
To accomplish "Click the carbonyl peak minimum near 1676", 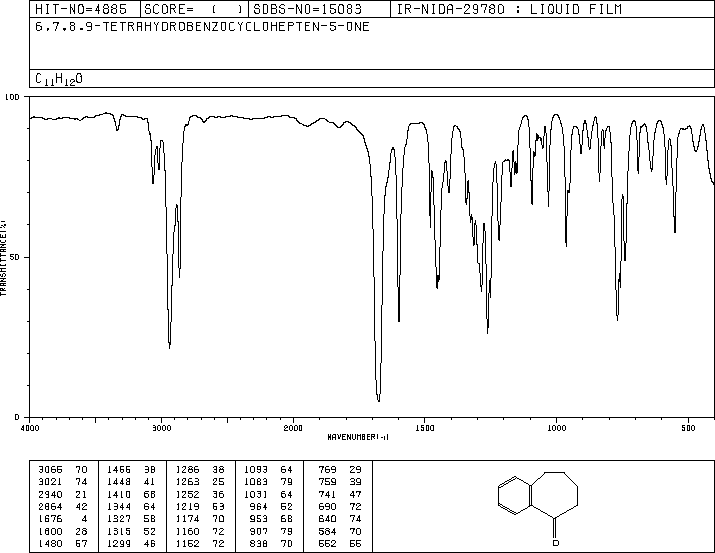I will tap(378, 400).
